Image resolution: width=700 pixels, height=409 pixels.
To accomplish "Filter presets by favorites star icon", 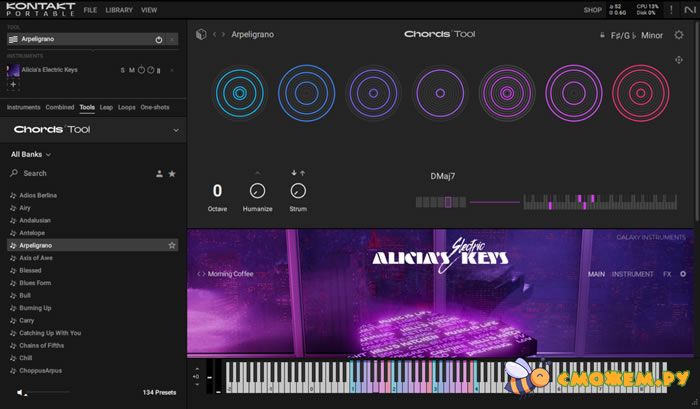I will pyautogui.click(x=172, y=173).
